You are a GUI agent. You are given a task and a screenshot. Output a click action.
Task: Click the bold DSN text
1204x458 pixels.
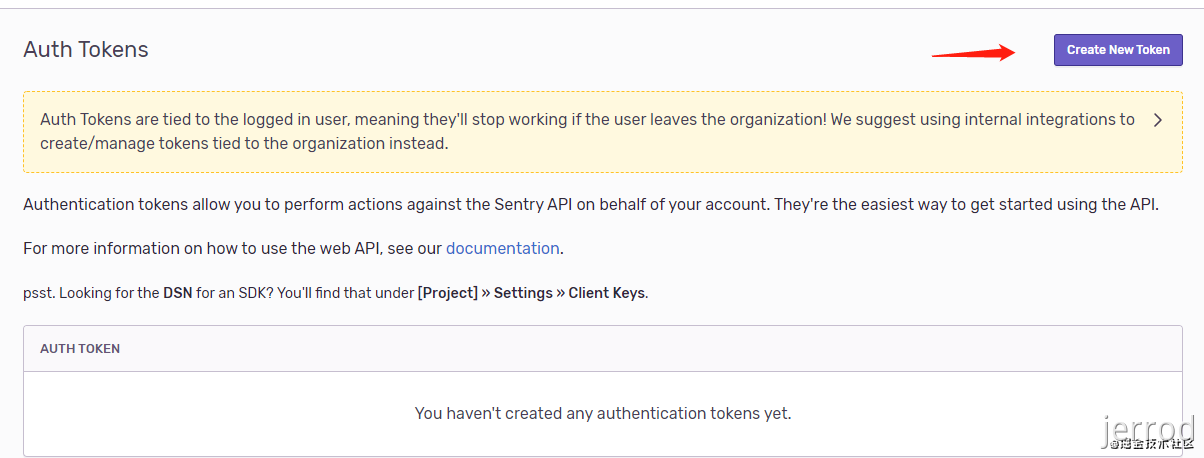point(177,293)
